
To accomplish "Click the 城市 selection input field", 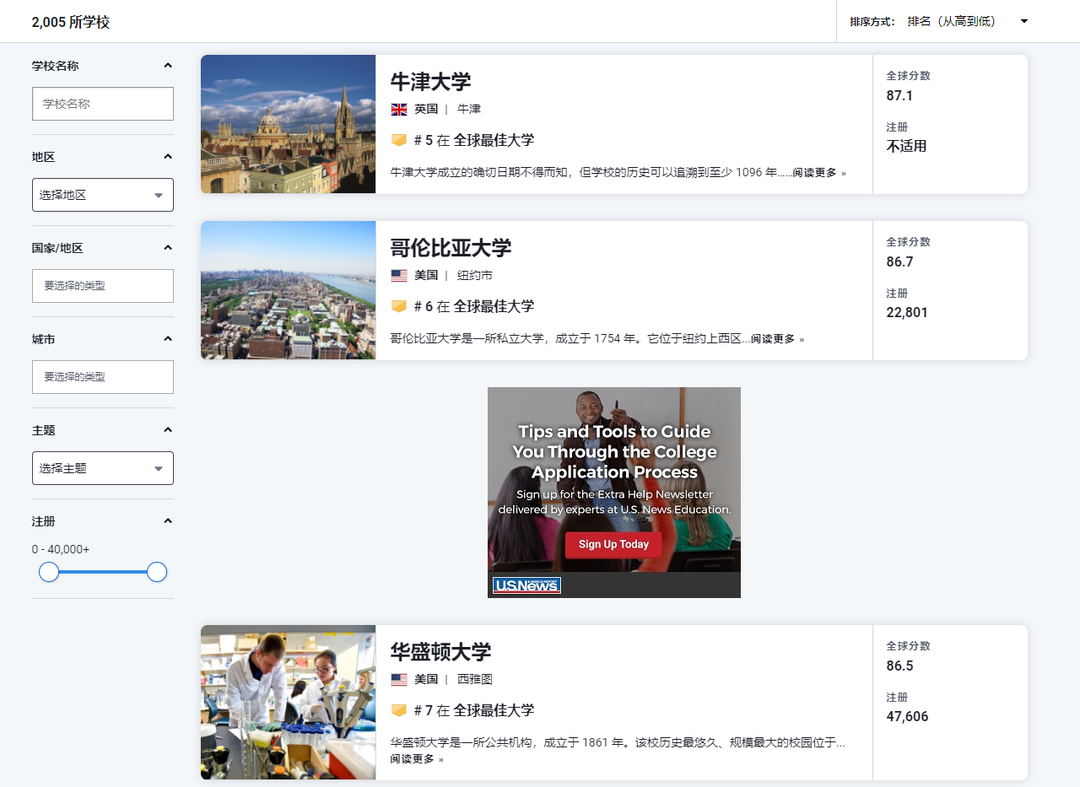I will tap(103, 377).
